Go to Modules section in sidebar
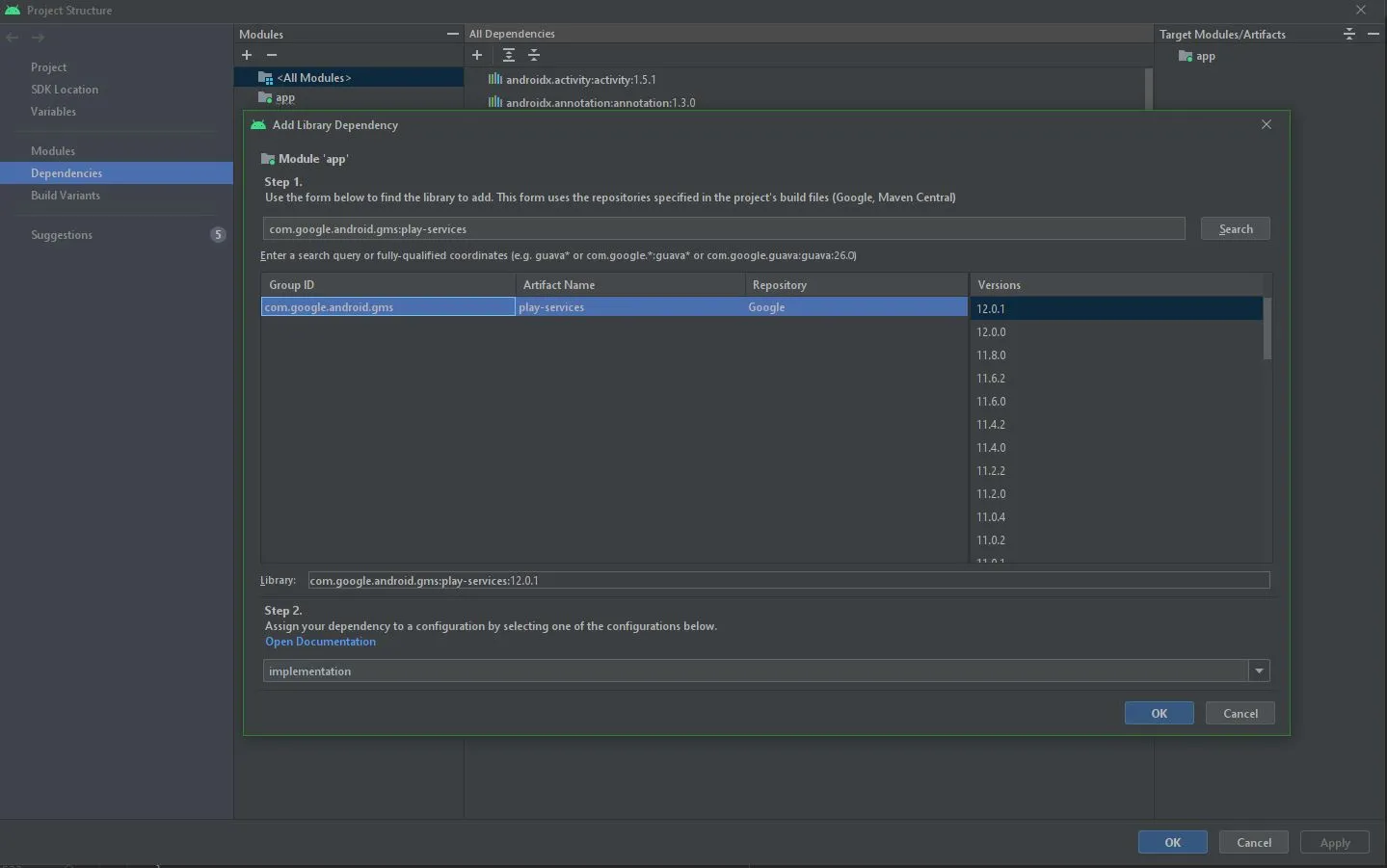The width and height of the screenshot is (1387, 868). (53, 151)
